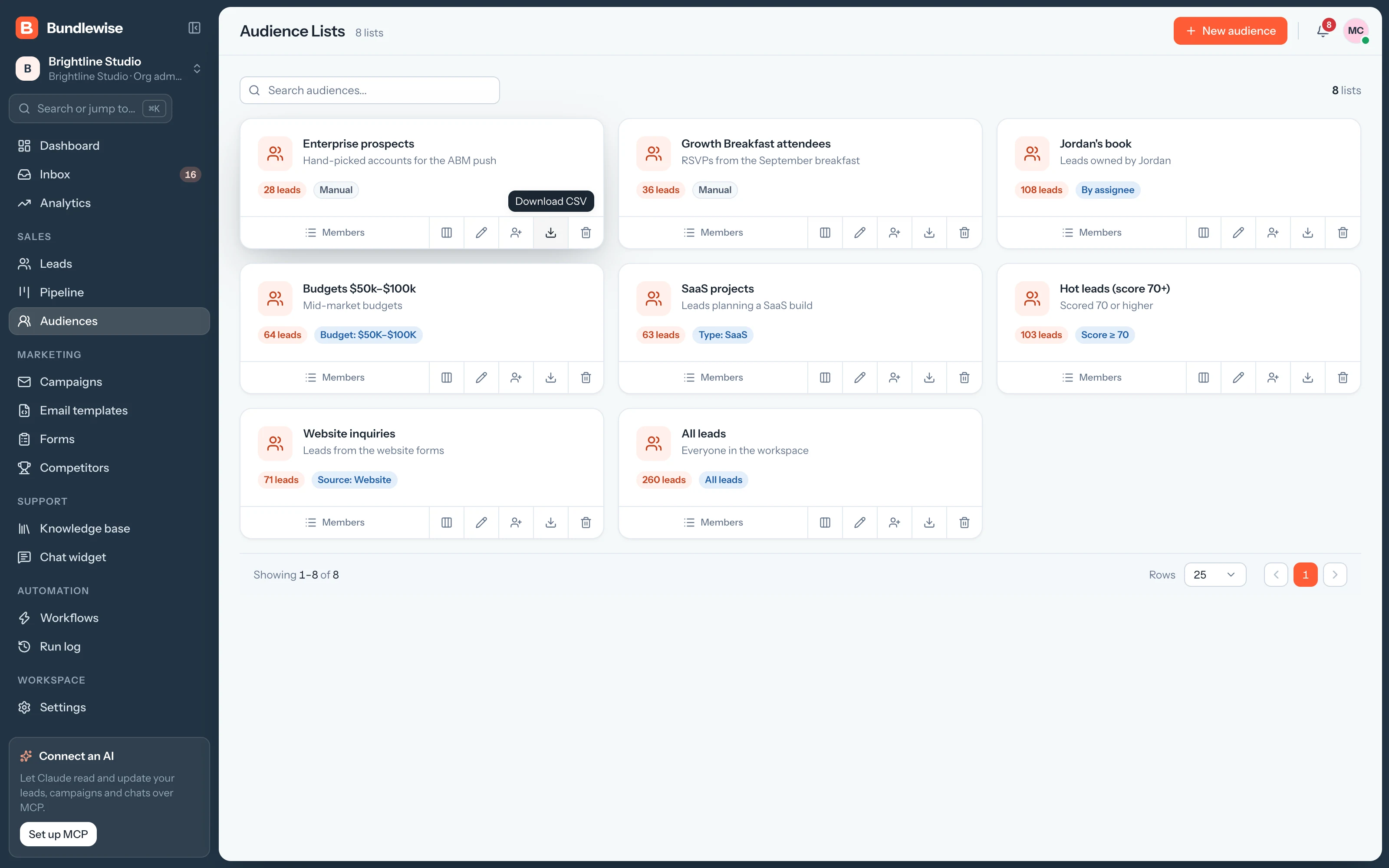1389x868 pixels.
Task: Add people to SaaS projects list
Action: tap(894, 377)
